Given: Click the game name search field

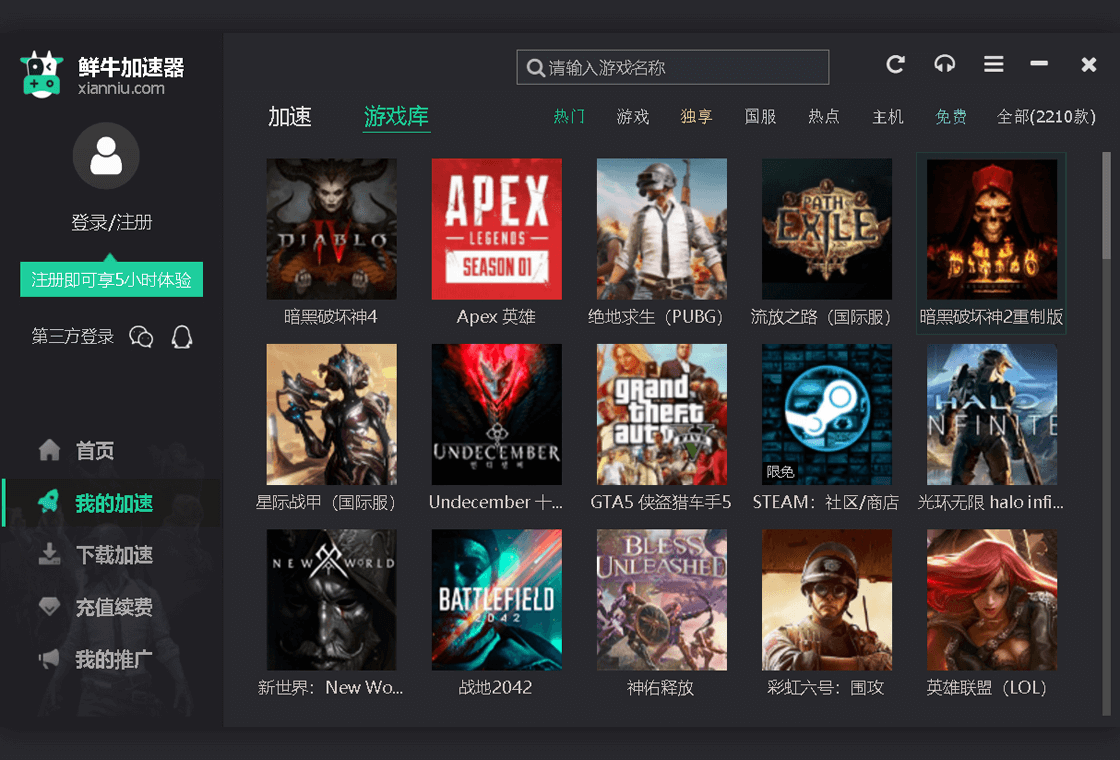Looking at the screenshot, I should 673,67.
